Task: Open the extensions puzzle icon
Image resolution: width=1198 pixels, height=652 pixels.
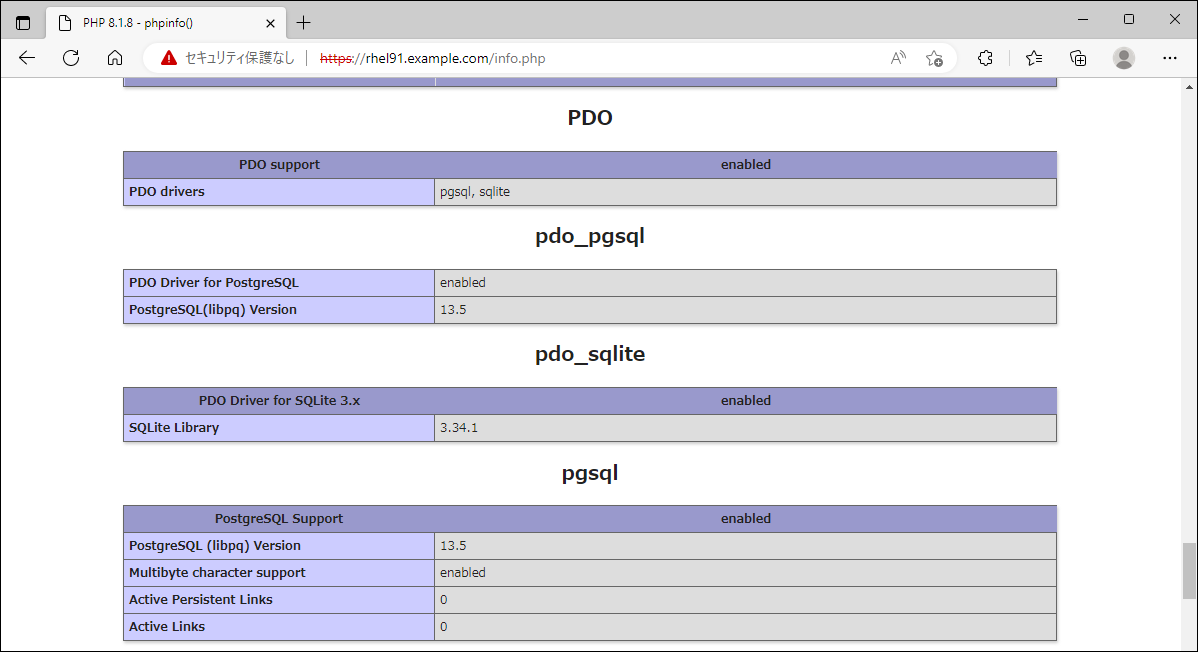Action: tap(986, 58)
